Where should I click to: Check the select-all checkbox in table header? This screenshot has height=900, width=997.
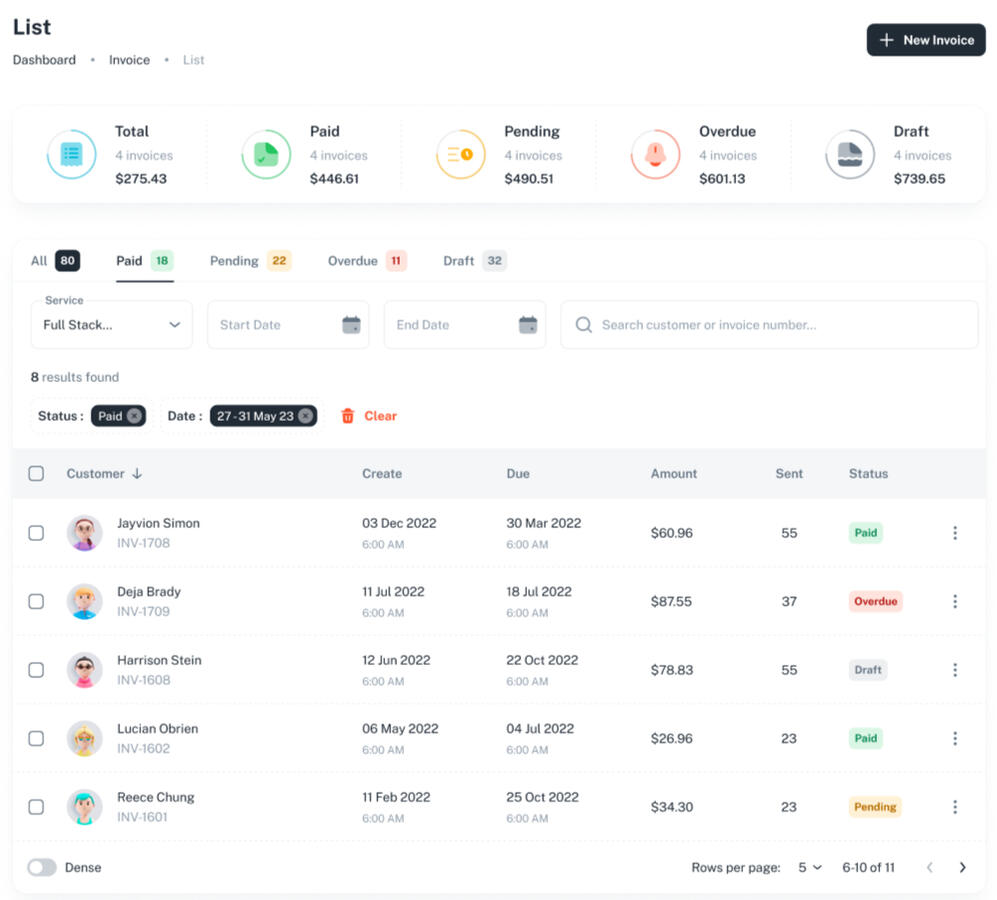36,474
